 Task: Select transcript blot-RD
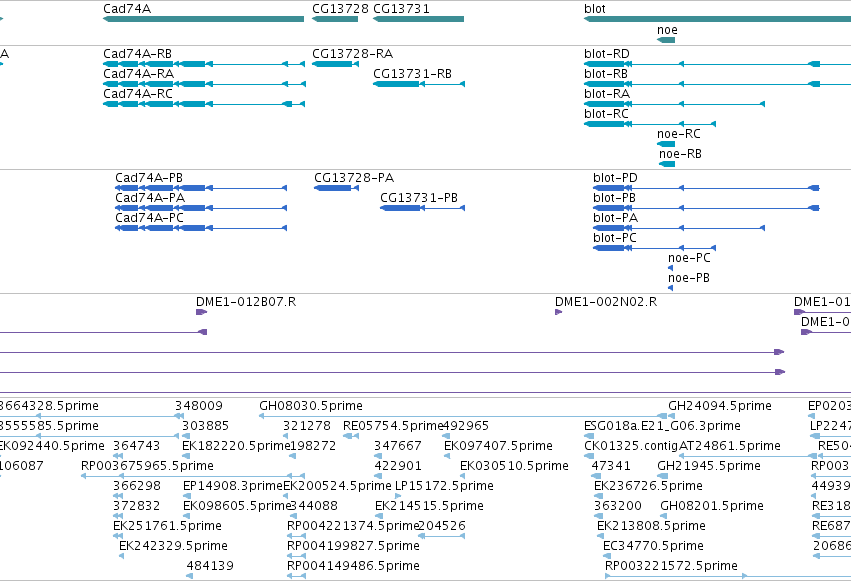[x=717, y=64]
